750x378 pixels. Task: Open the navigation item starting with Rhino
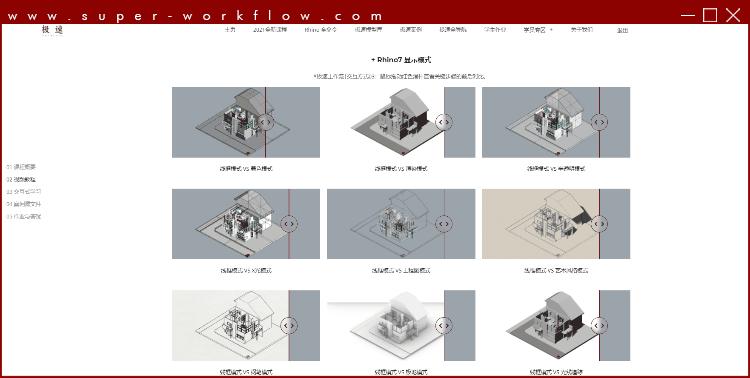pyautogui.click(x=320, y=30)
